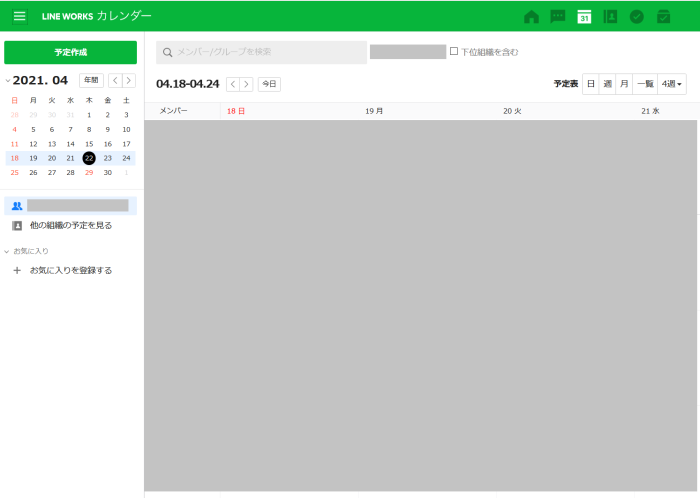This screenshot has height=498, width=700.
Task: Click the group members people icon
Action: [x=17, y=206]
